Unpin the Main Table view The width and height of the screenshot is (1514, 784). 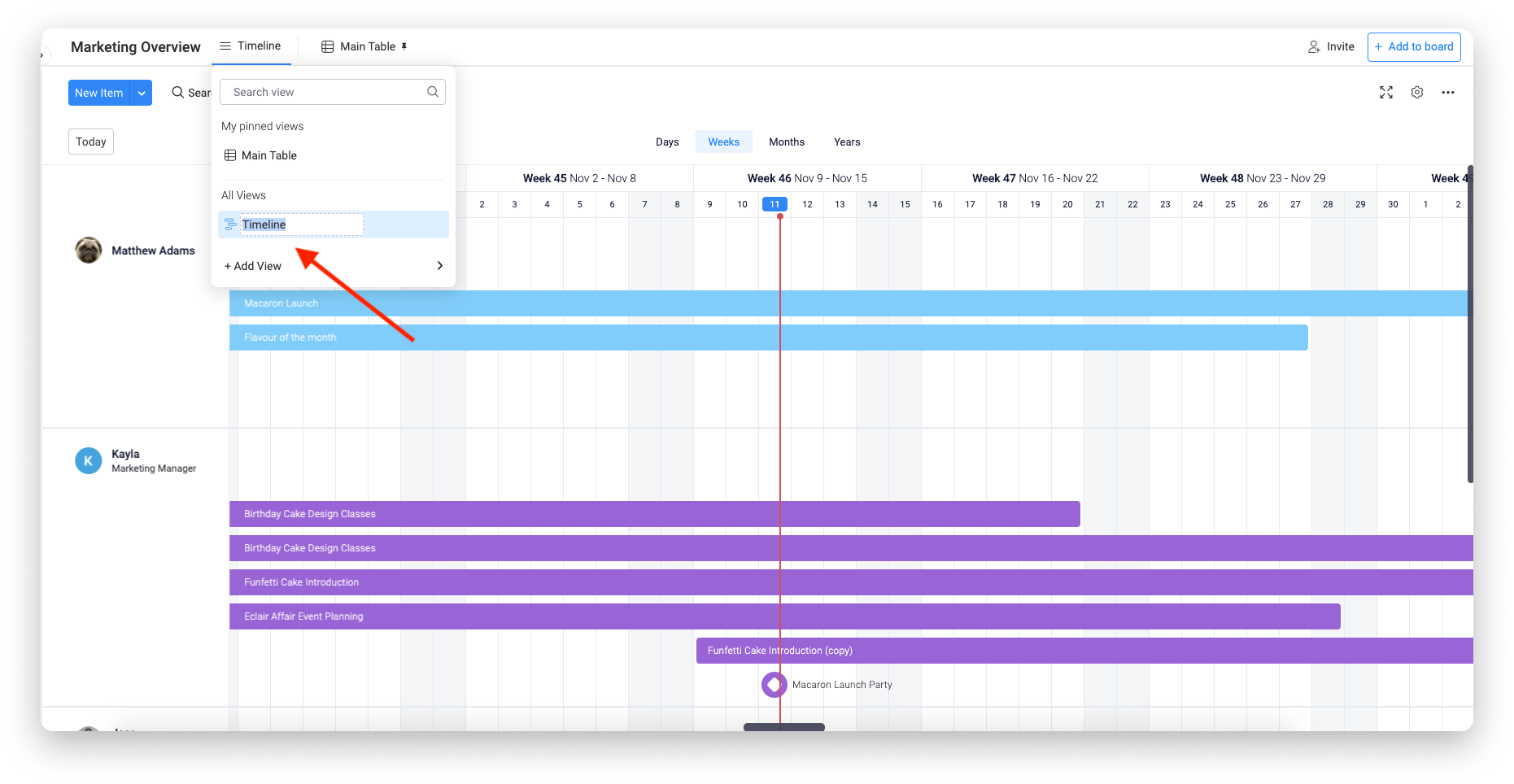[x=404, y=46]
